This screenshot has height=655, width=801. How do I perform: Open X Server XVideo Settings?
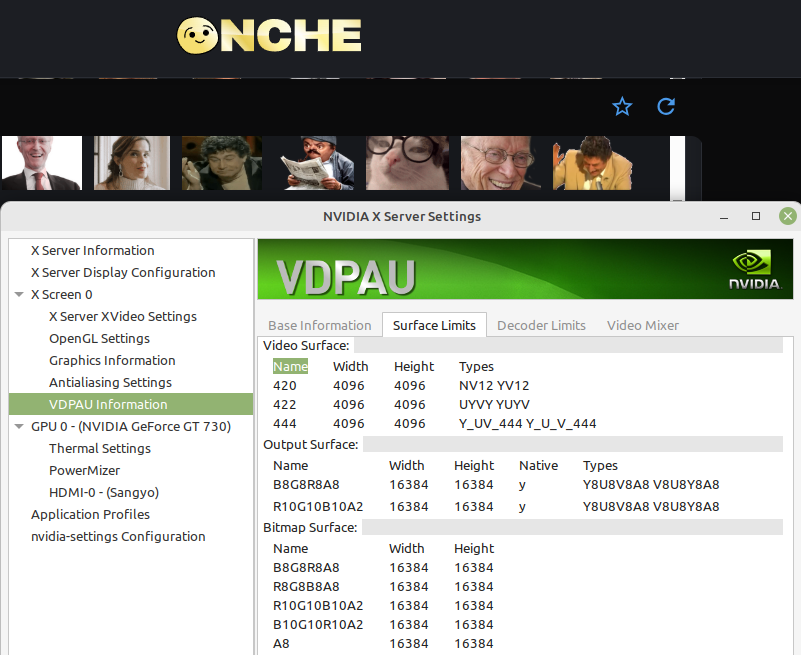coord(123,316)
